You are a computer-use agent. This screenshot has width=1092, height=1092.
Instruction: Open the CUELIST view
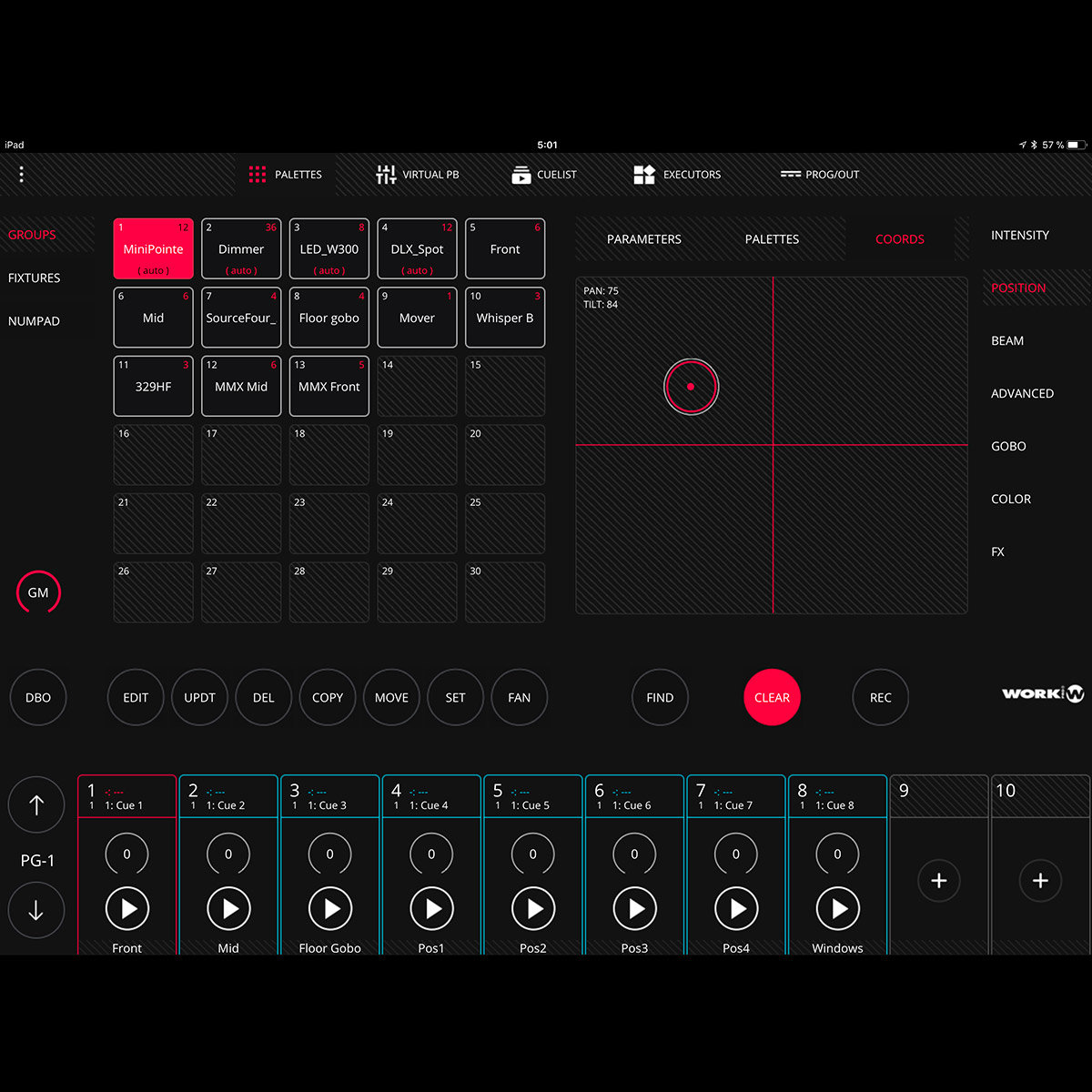pos(543,174)
